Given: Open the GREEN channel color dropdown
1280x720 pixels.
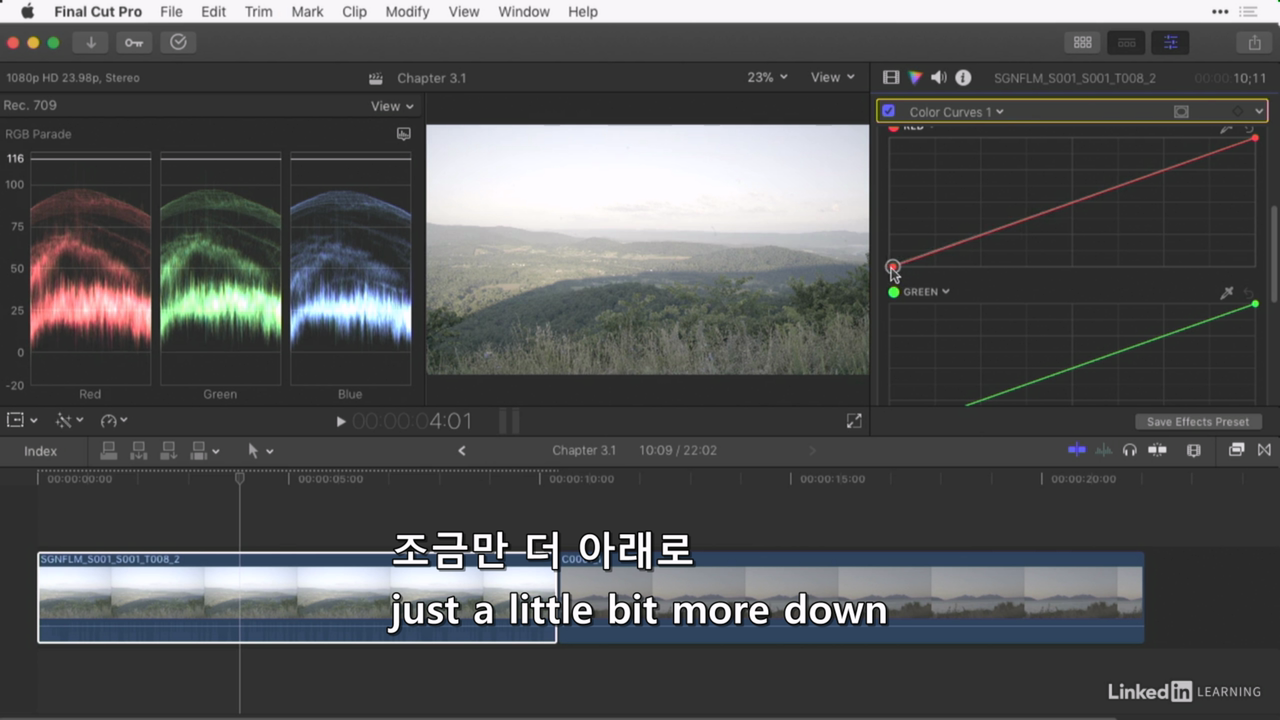Looking at the screenshot, I should [x=926, y=292].
